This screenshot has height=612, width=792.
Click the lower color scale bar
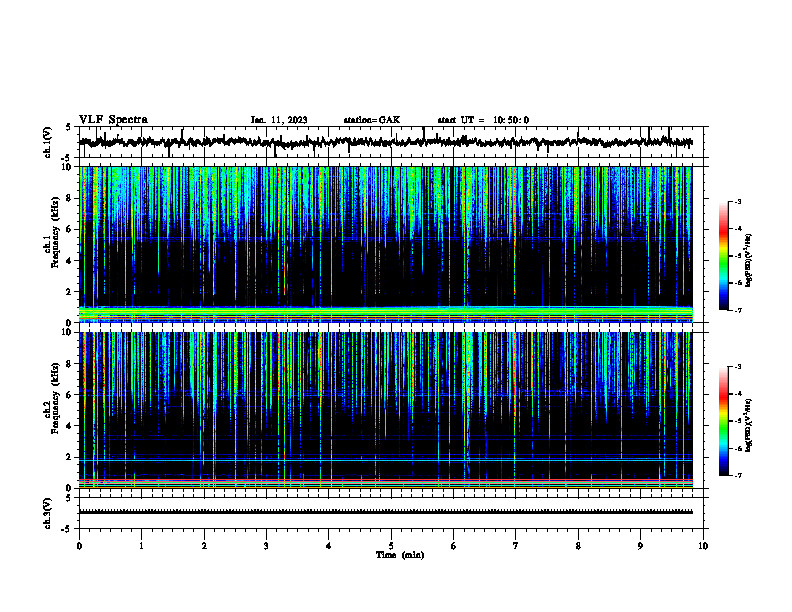pos(723,421)
